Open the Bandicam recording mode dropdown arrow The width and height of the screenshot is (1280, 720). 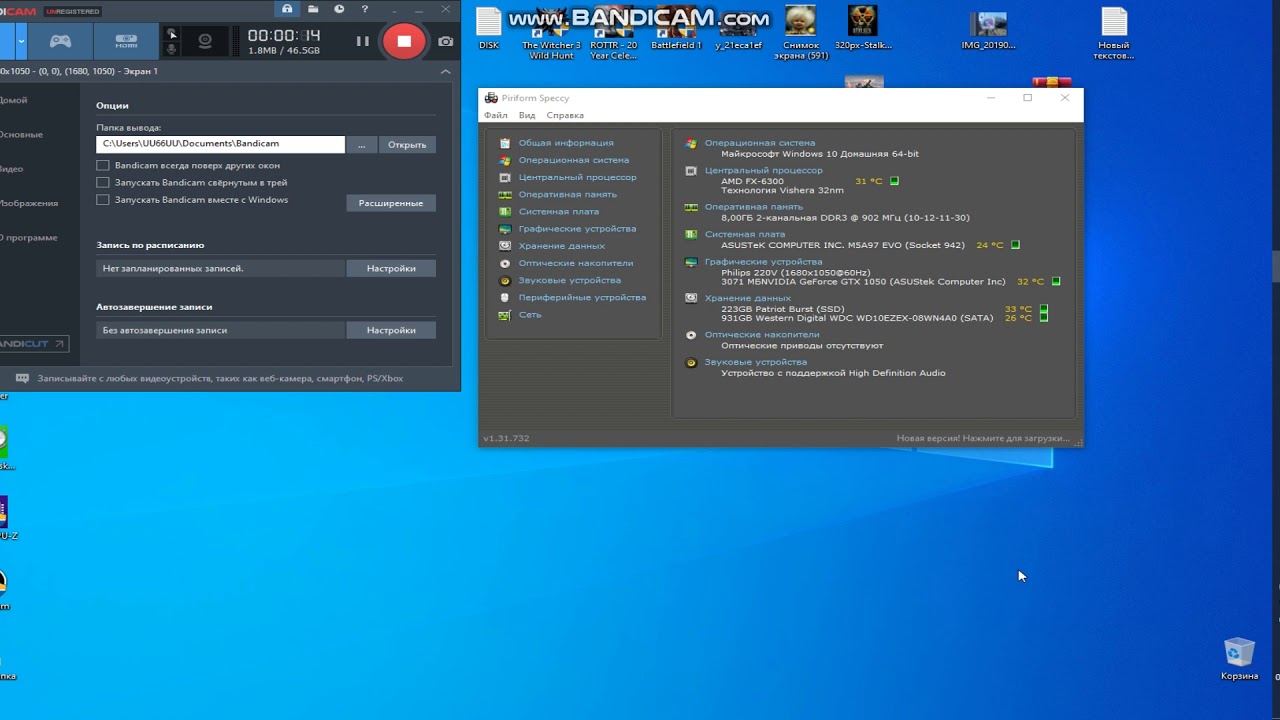click(21, 41)
